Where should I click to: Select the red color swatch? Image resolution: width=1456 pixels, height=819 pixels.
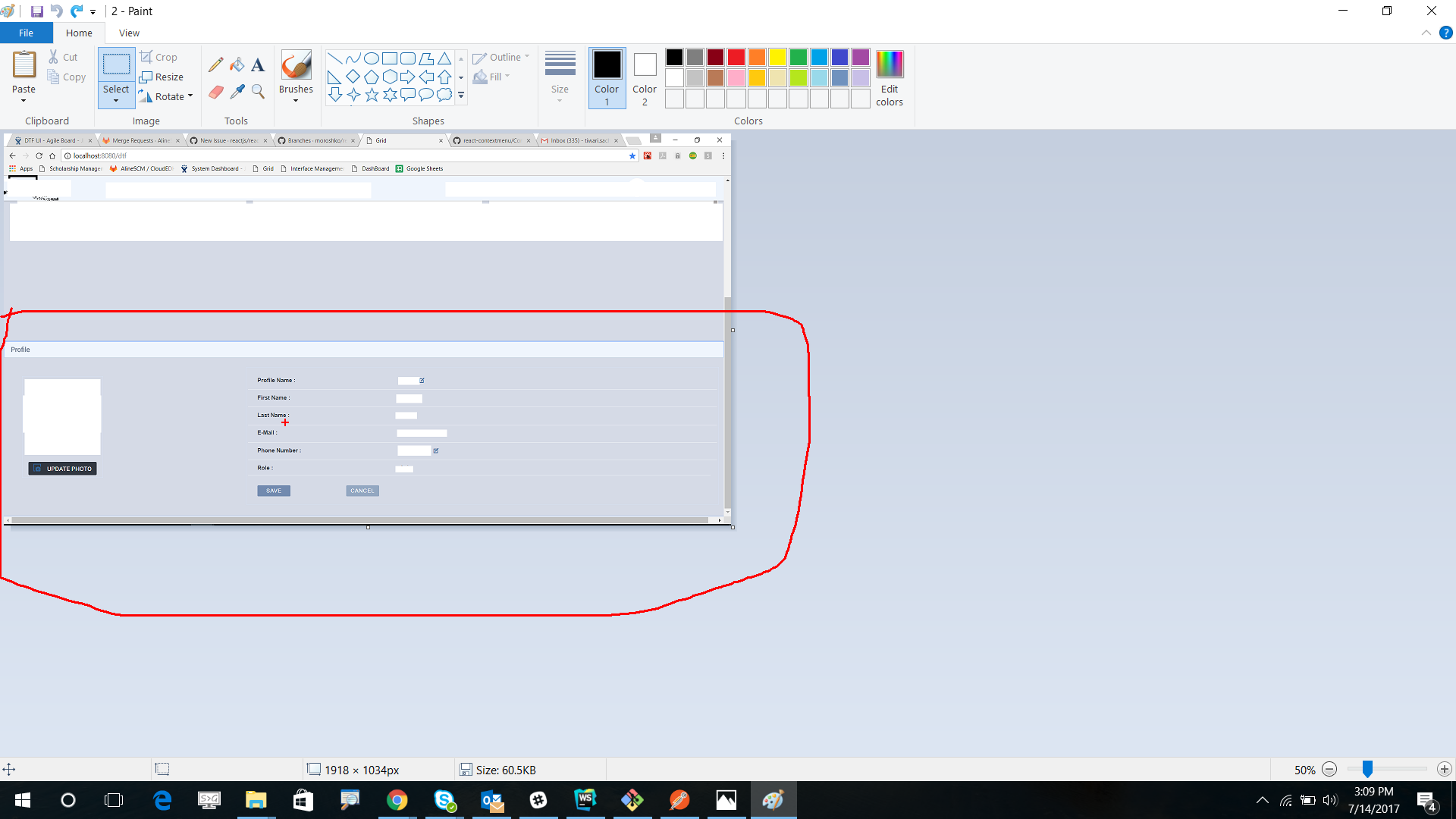coord(736,57)
